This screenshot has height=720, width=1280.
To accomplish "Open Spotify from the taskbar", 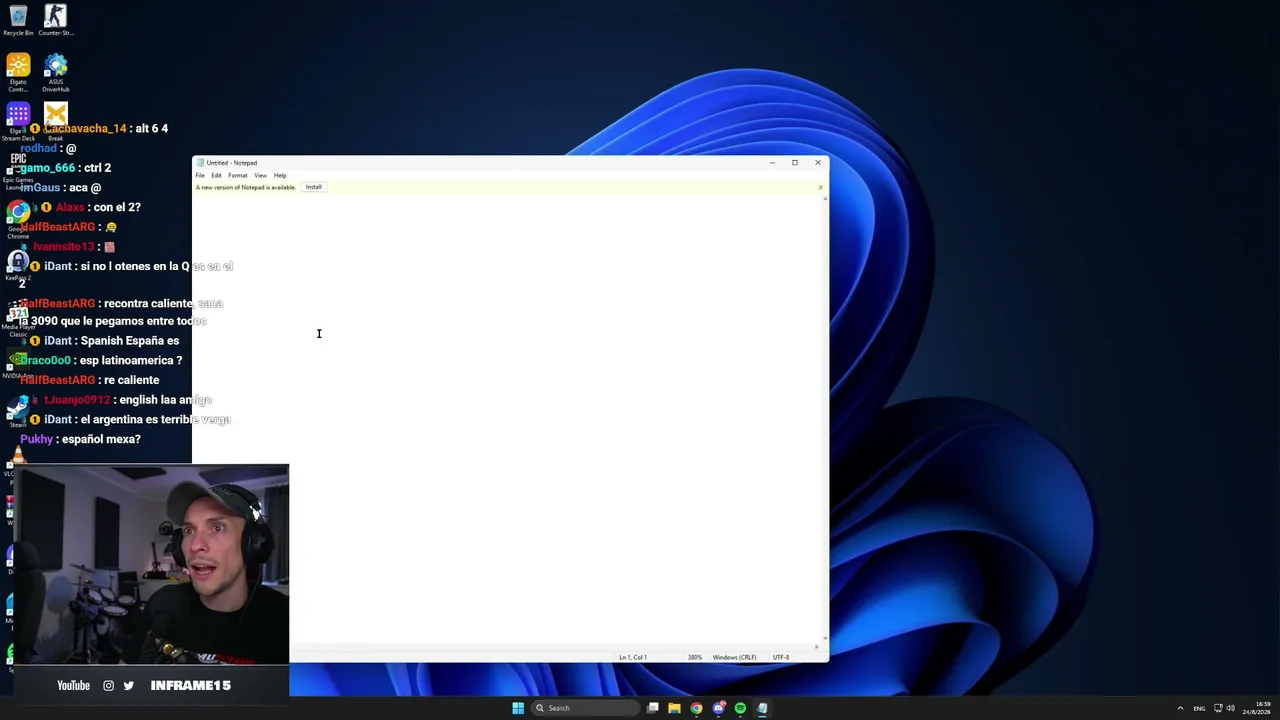I will (x=740, y=708).
